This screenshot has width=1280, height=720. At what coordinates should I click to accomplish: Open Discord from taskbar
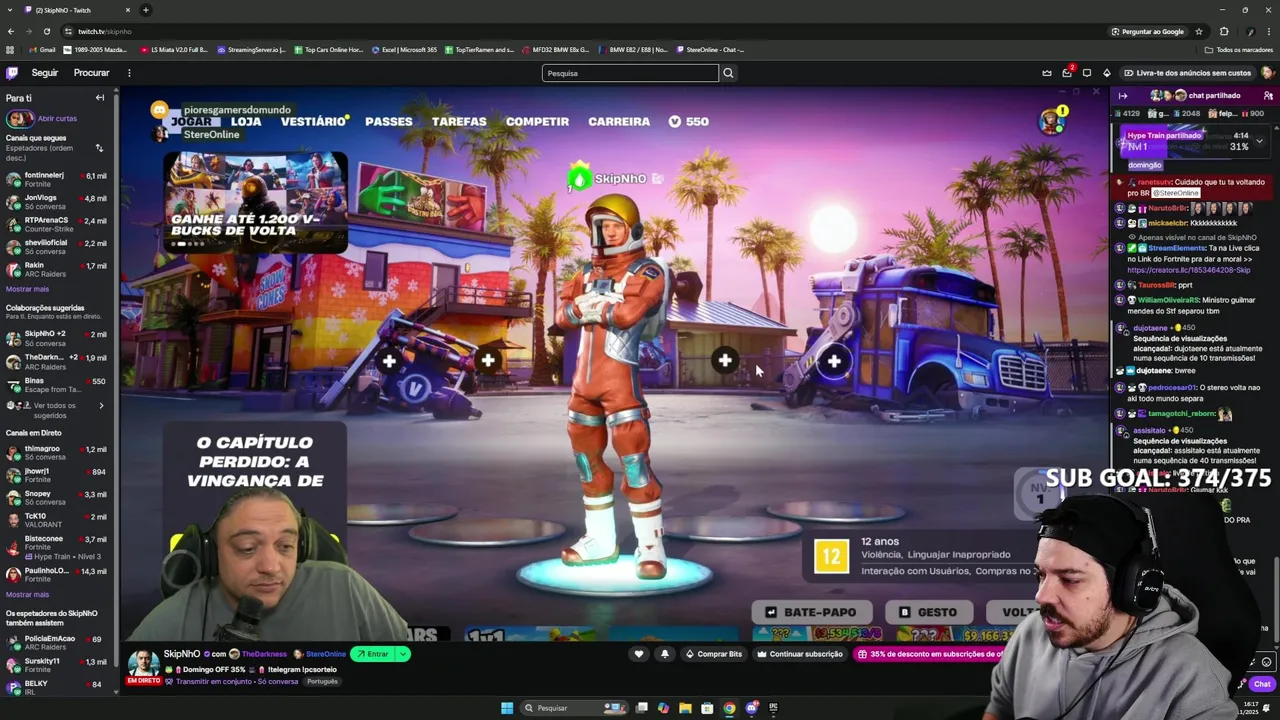click(751, 708)
